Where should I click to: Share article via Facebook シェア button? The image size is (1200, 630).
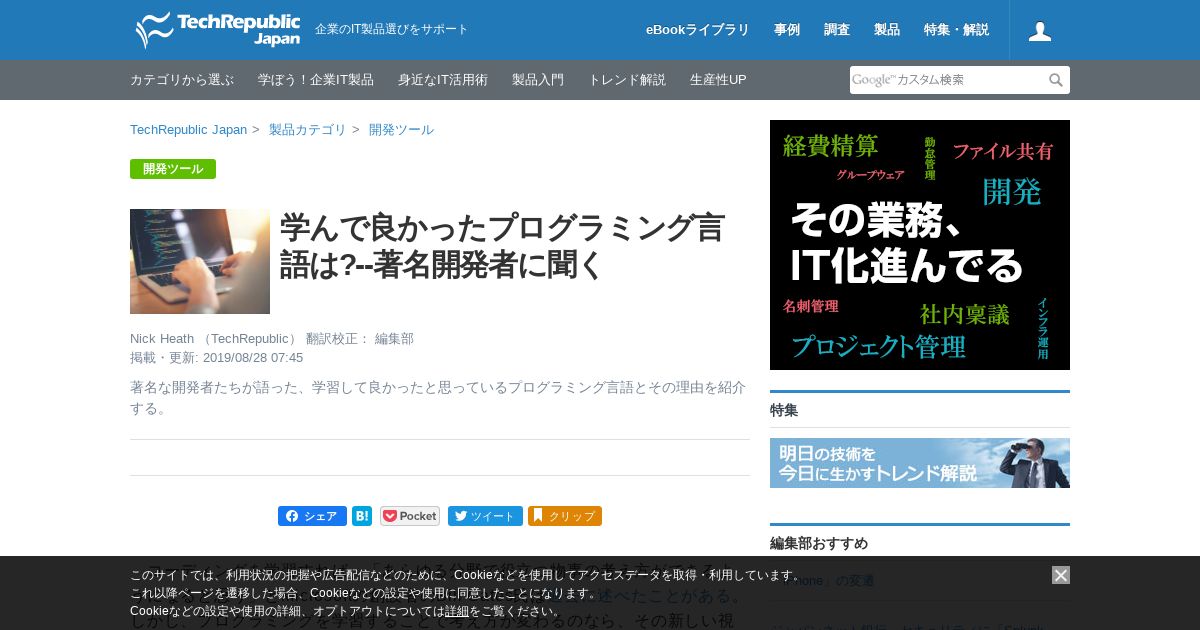312,516
